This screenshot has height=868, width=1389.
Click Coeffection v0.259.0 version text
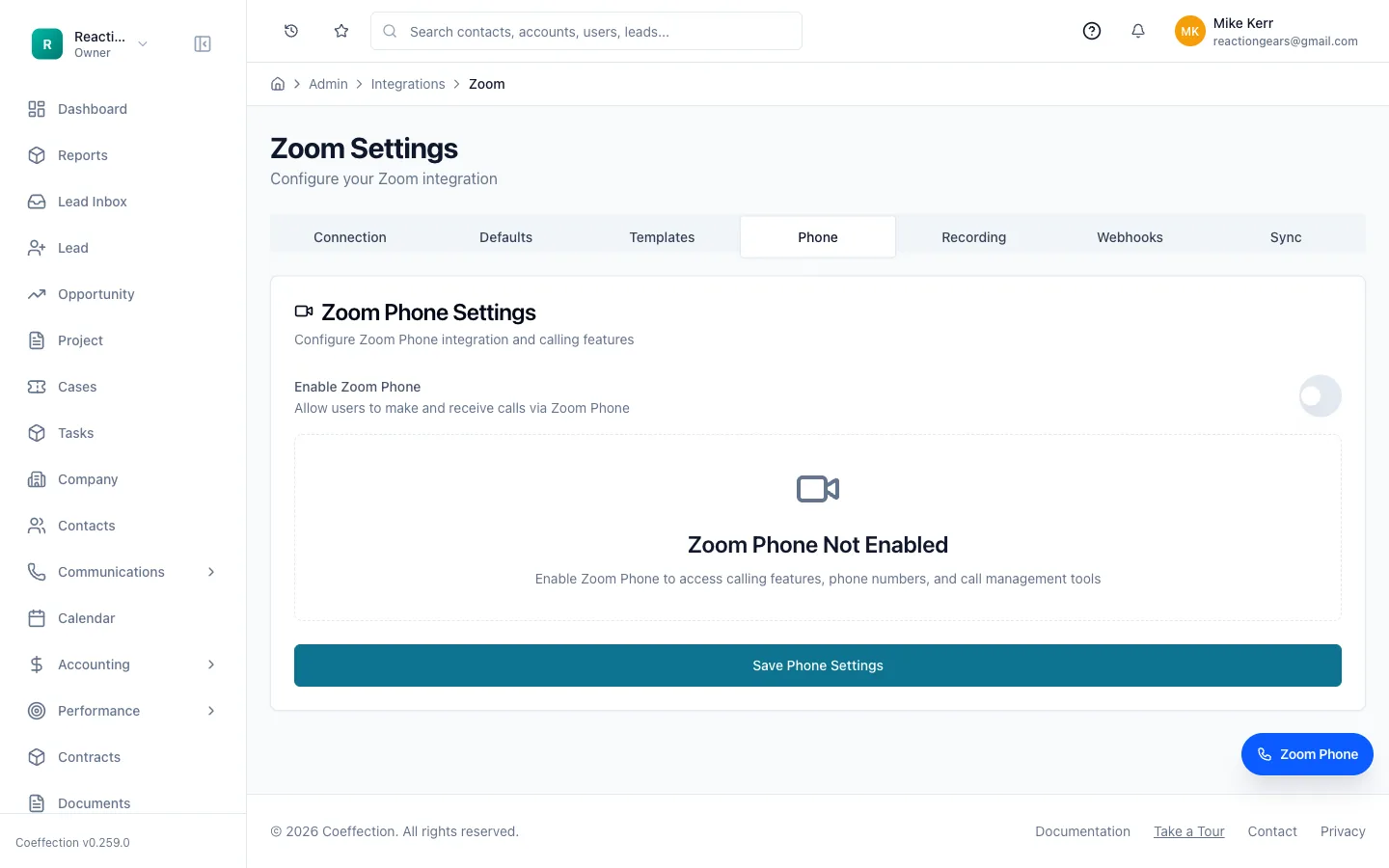[x=72, y=842]
